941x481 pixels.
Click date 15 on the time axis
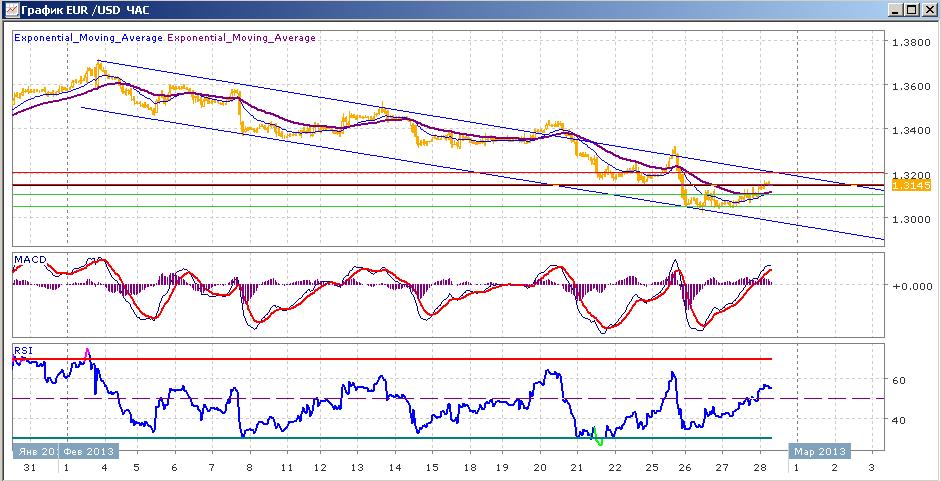431,468
